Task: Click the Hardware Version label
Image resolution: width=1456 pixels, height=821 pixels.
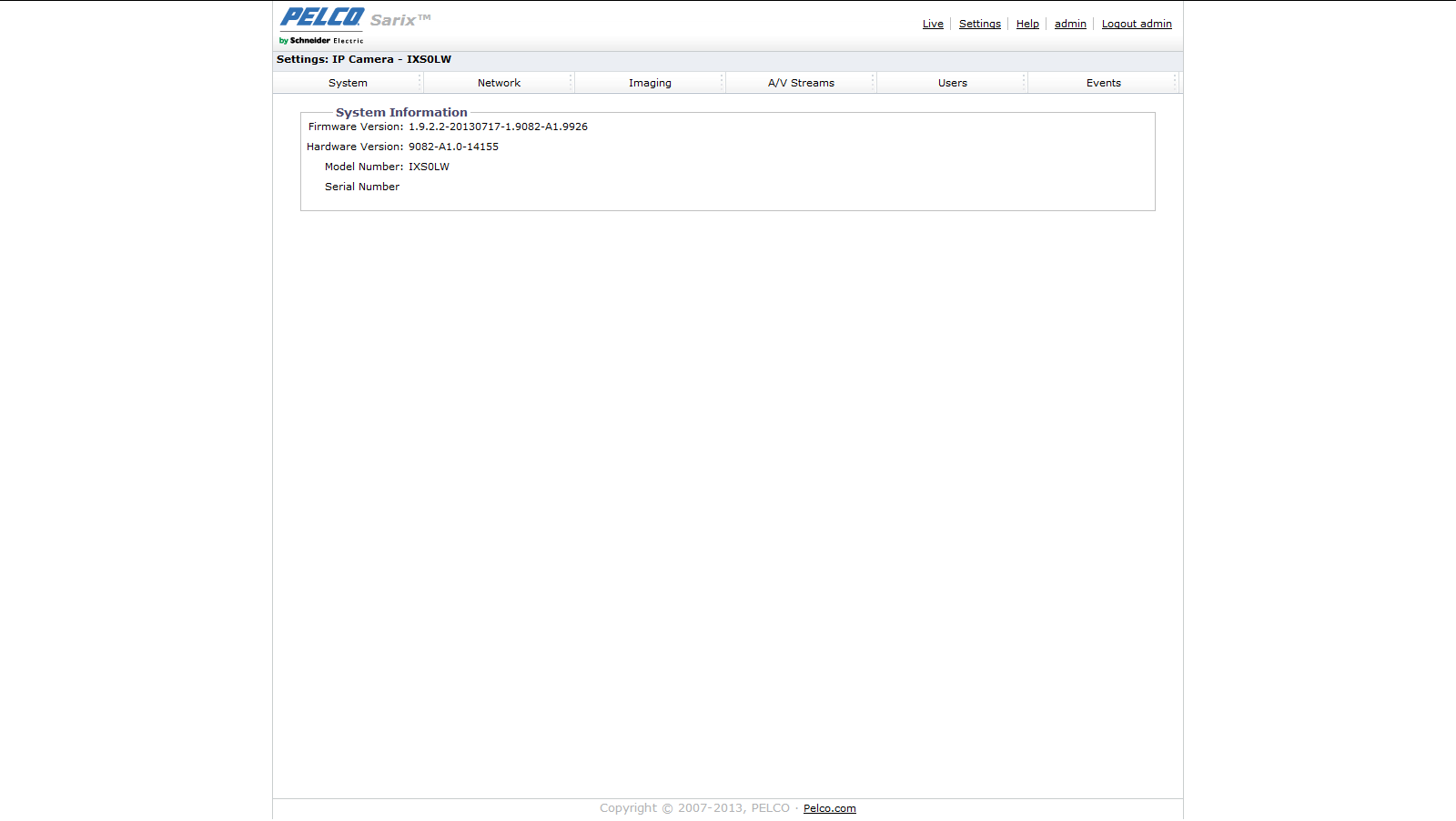Action: [x=355, y=147]
